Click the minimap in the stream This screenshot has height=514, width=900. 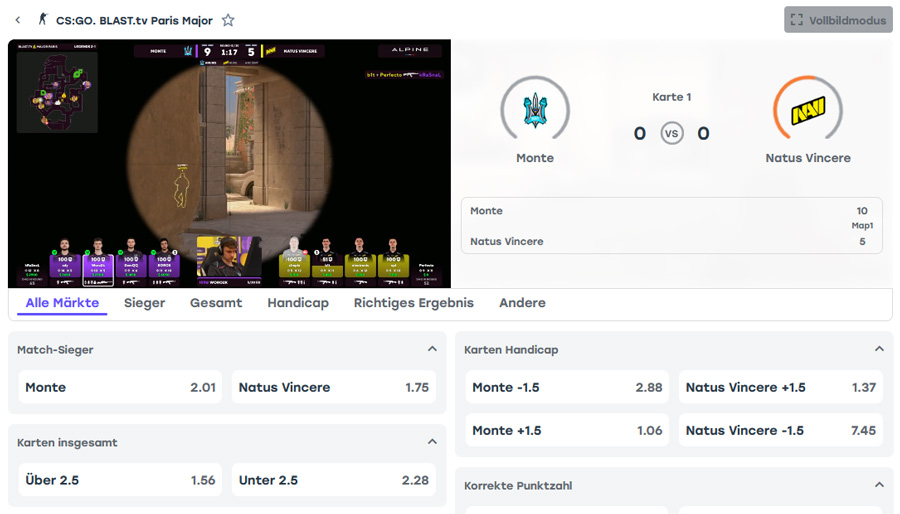tap(57, 92)
